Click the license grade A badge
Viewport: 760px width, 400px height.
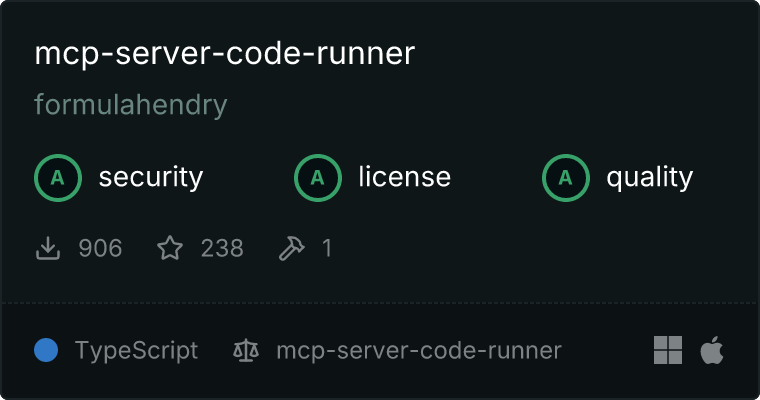317,177
